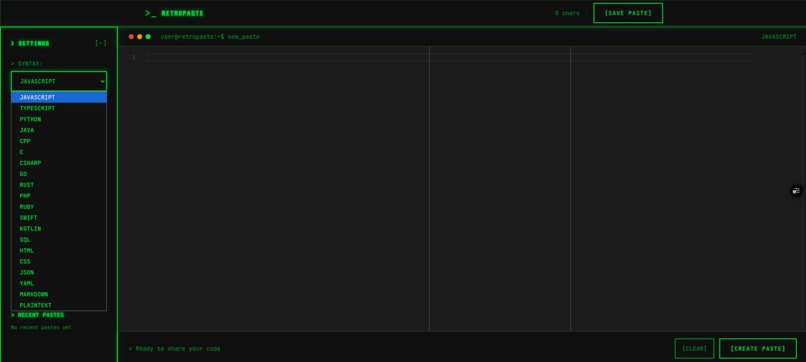This screenshot has width=806, height=362.
Task: Click the RETROPASTE terminal prompt logo
Action: [x=174, y=13]
